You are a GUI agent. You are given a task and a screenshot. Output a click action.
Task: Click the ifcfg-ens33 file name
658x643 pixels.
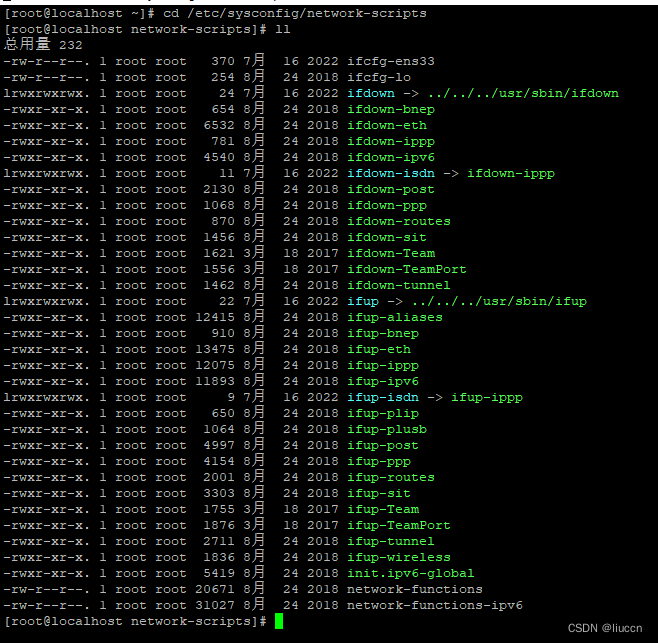click(x=391, y=61)
